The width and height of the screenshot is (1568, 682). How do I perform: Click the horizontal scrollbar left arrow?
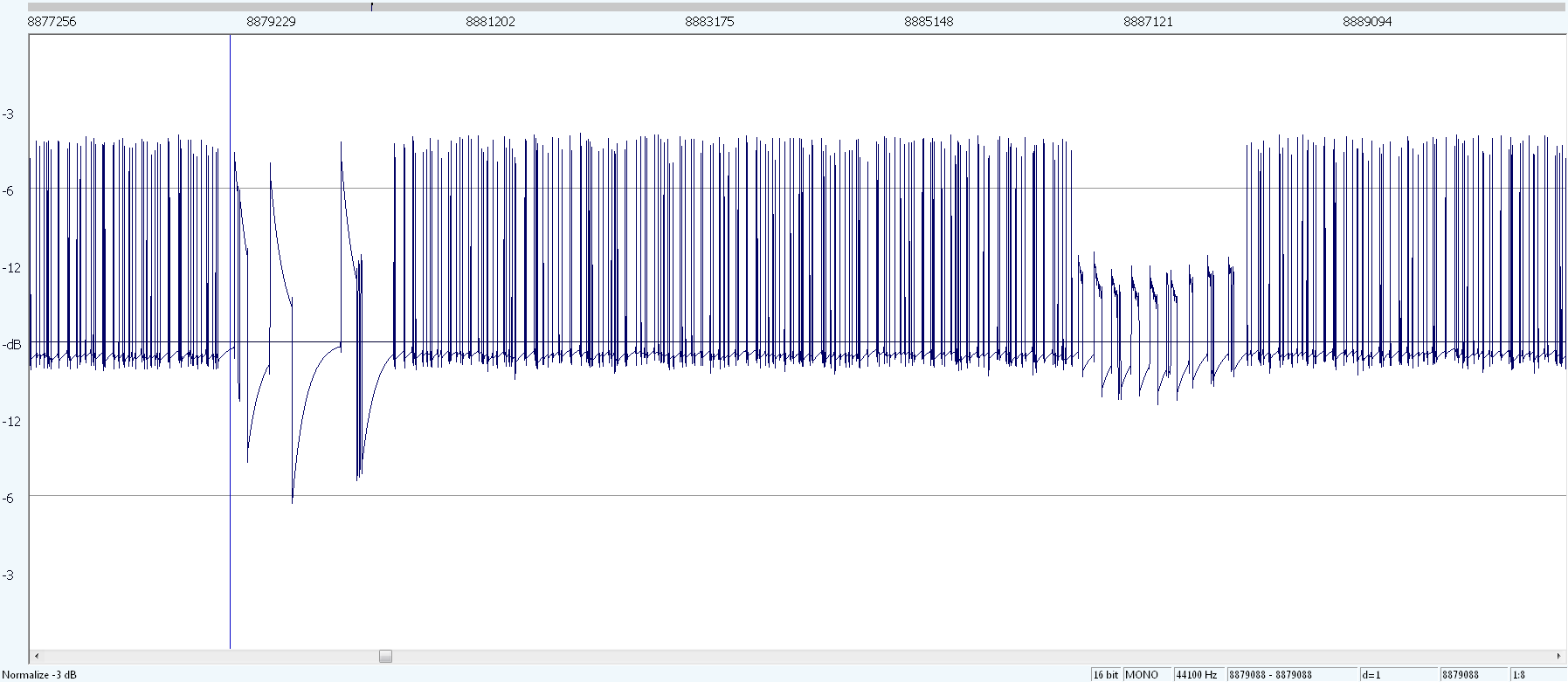coord(36,656)
